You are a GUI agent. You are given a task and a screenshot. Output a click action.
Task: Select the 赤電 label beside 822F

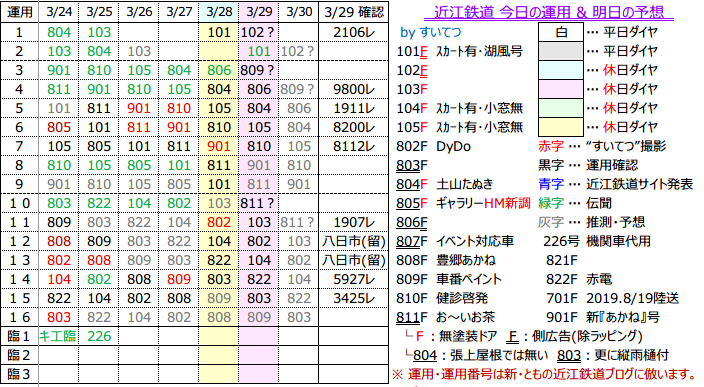point(599,279)
